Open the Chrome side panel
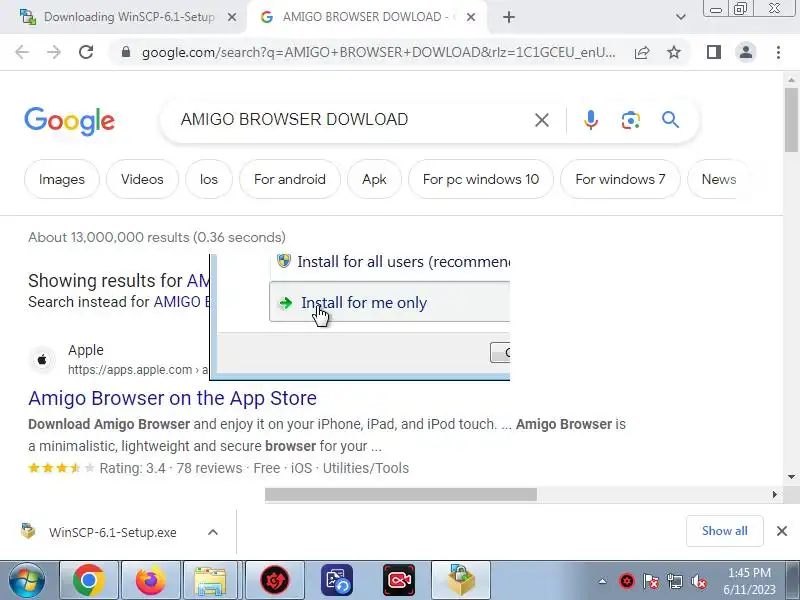 coord(714,52)
